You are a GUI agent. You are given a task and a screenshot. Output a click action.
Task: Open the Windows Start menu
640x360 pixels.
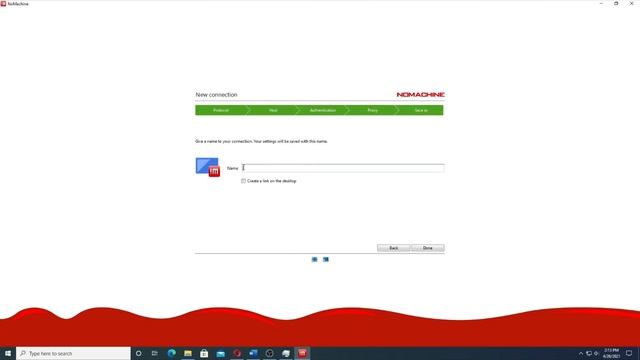[8, 353]
